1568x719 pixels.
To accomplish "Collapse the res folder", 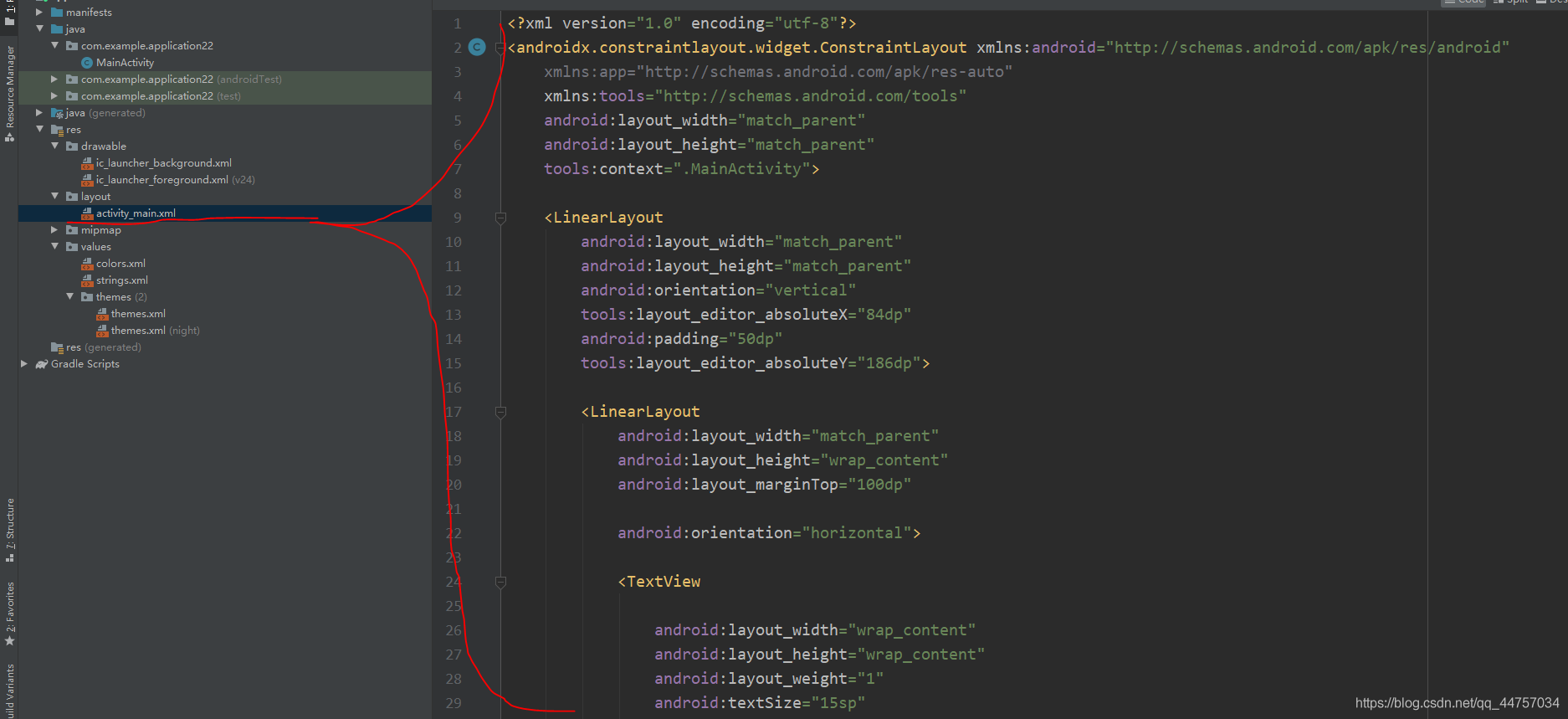I will pyautogui.click(x=39, y=129).
